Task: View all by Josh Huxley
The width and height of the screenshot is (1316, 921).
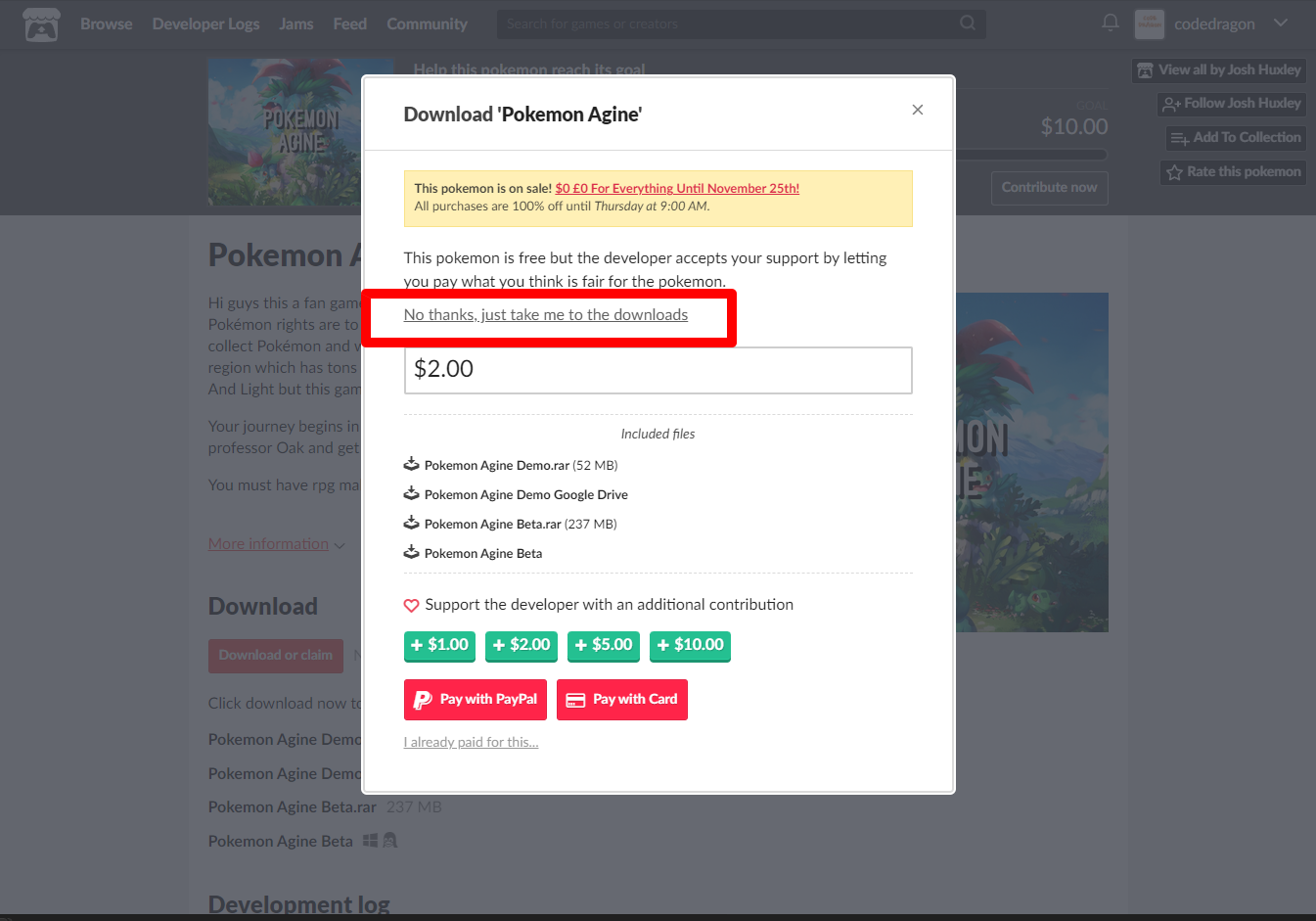Action: [x=1219, y=70]
